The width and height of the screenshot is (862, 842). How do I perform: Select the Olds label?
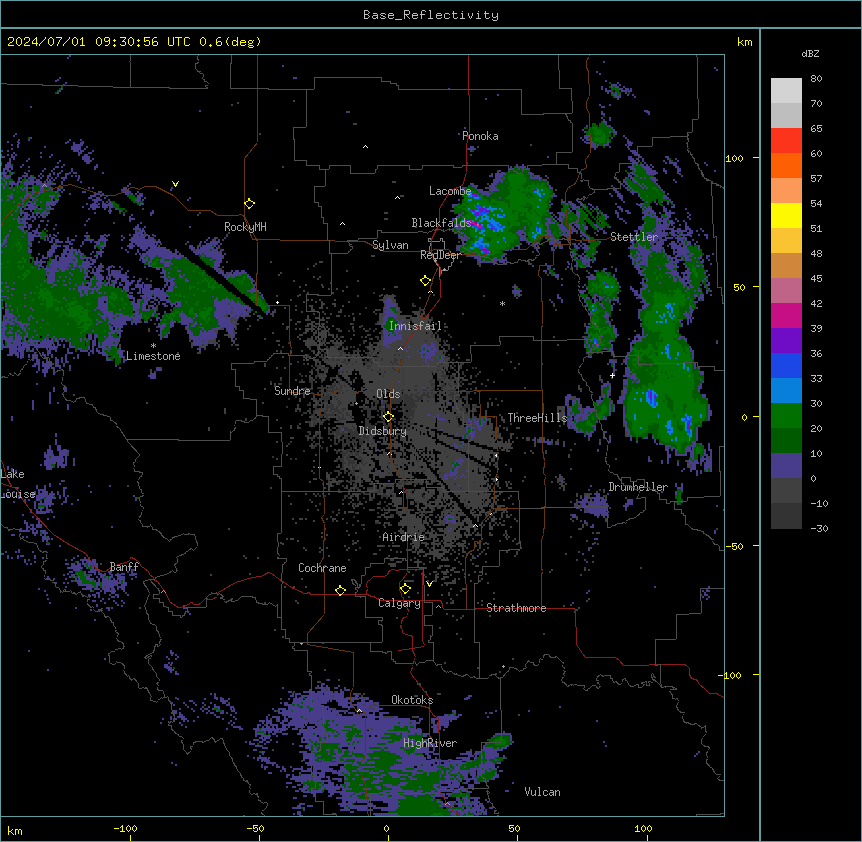pyautogui.click(x=388, y=394)
